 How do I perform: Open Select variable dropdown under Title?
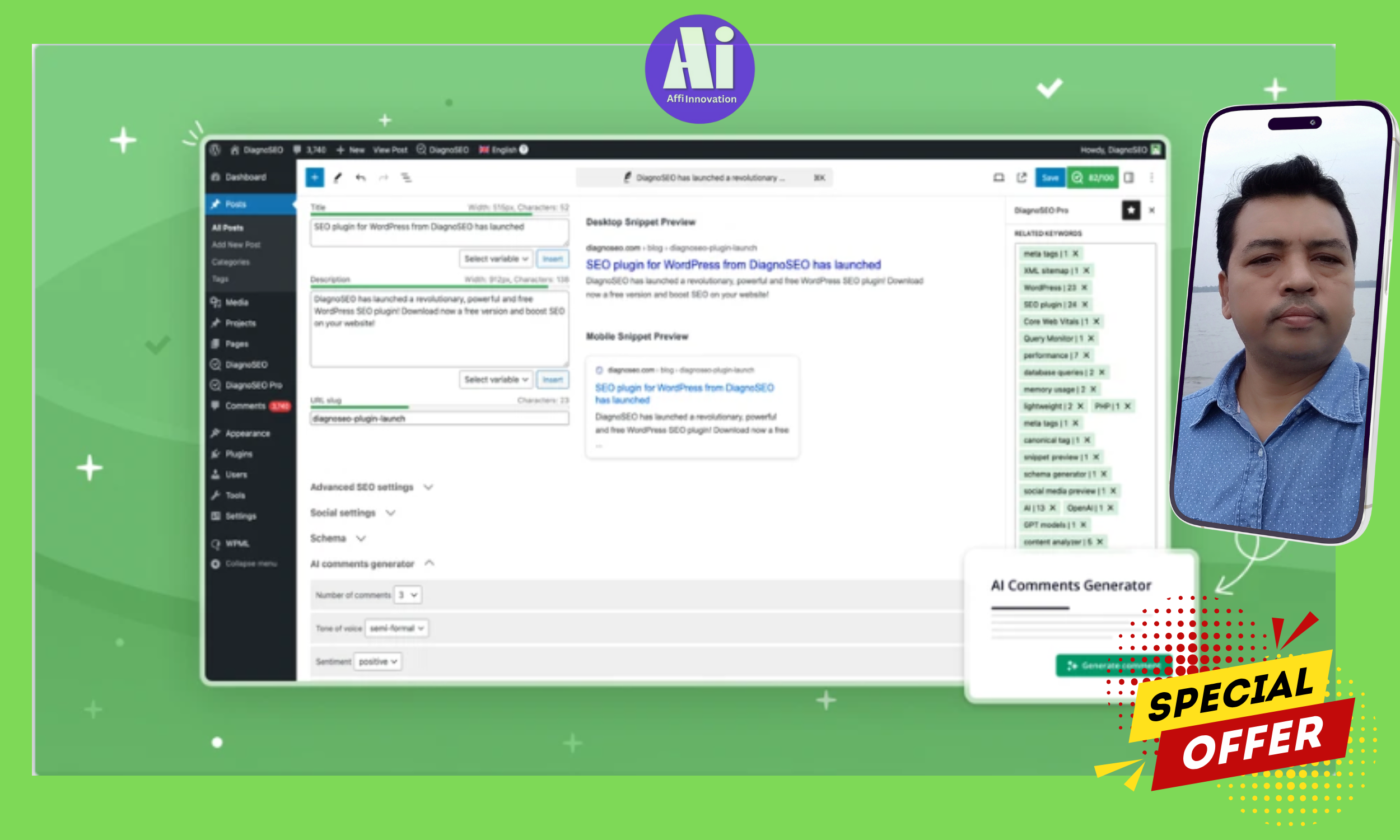tap(496, 259)
